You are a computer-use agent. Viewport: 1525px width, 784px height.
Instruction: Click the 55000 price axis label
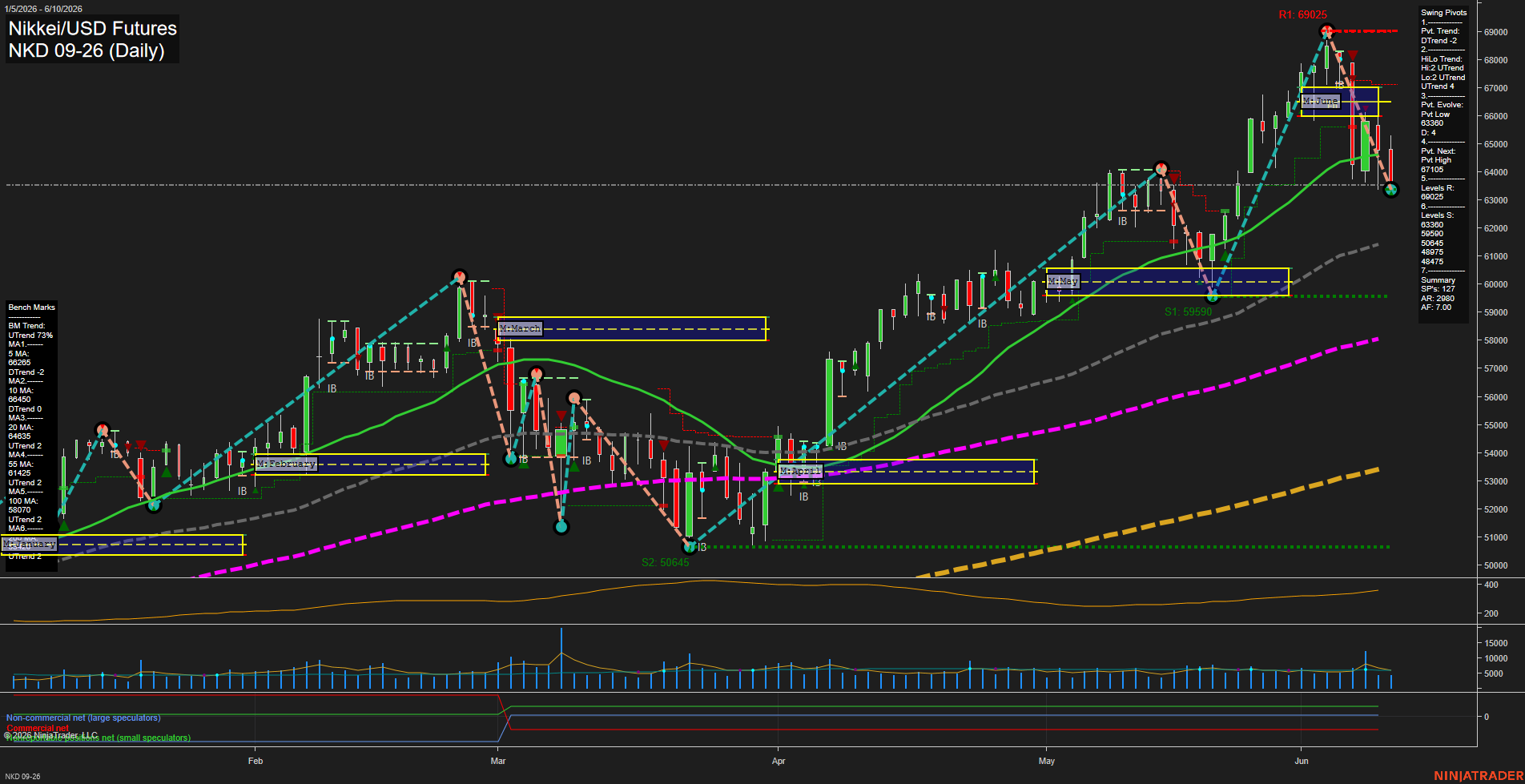[x=1496, y=425]
